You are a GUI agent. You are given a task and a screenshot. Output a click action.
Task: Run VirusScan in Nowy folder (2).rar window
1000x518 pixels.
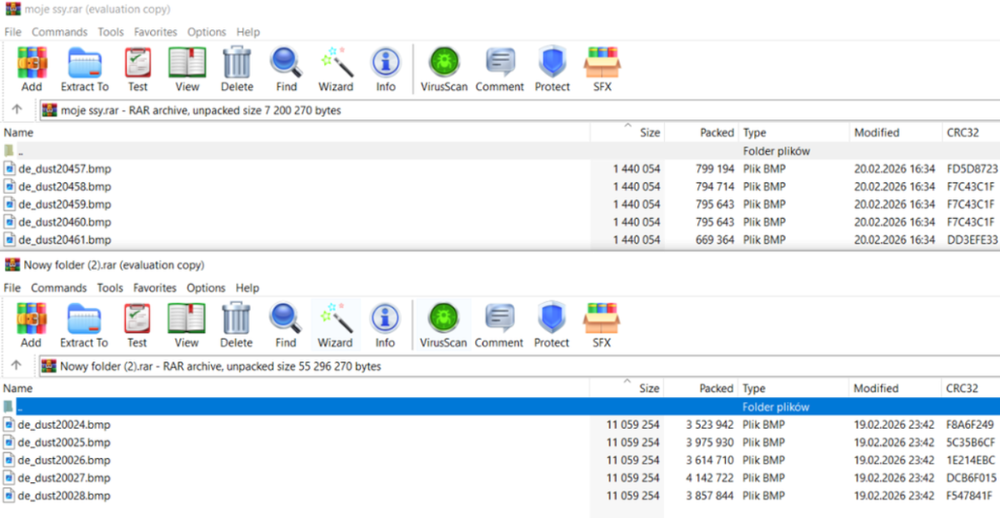tap(443, 324)
